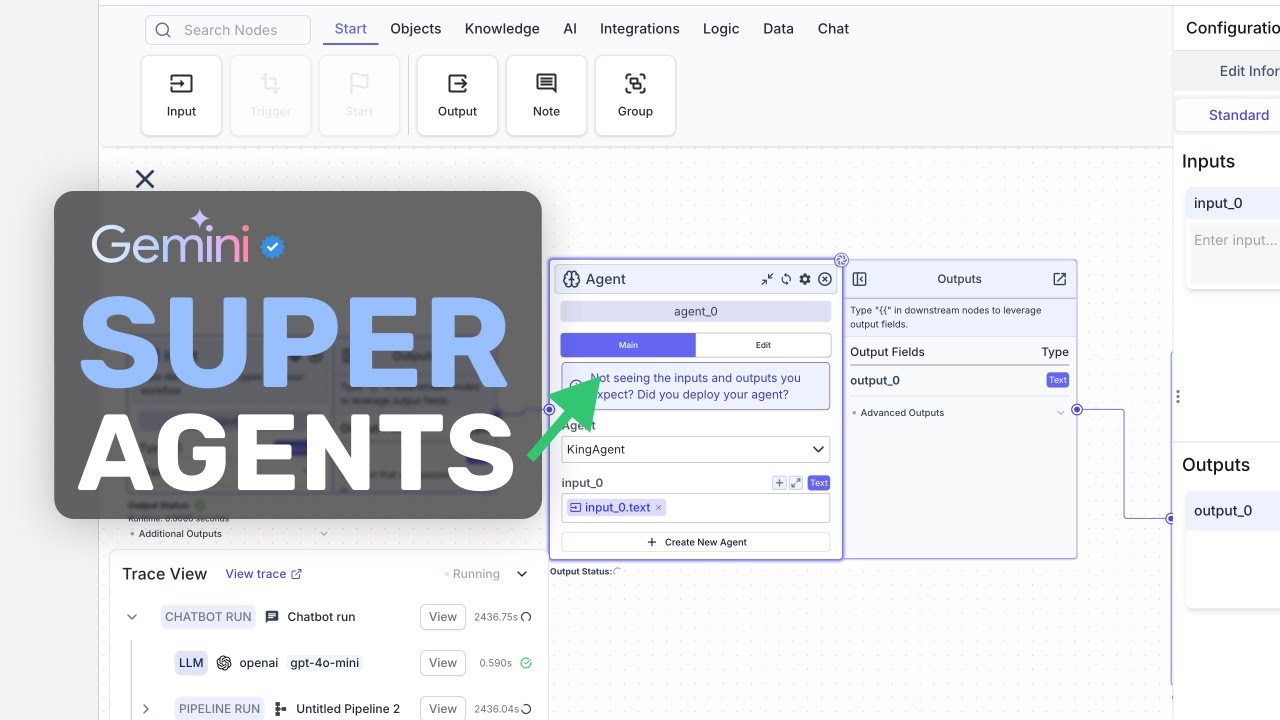Click the Agent node right output connector
1280x720 pixels.
click(x=1077, y=409)
